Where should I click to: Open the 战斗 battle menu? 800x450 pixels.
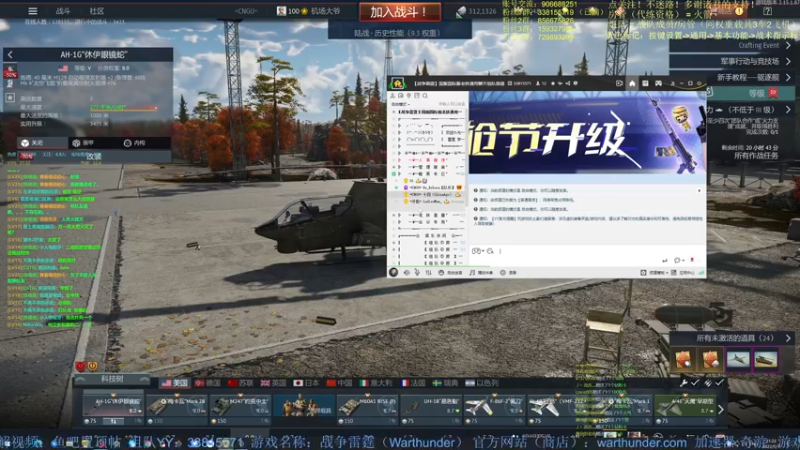coord(63,11)
